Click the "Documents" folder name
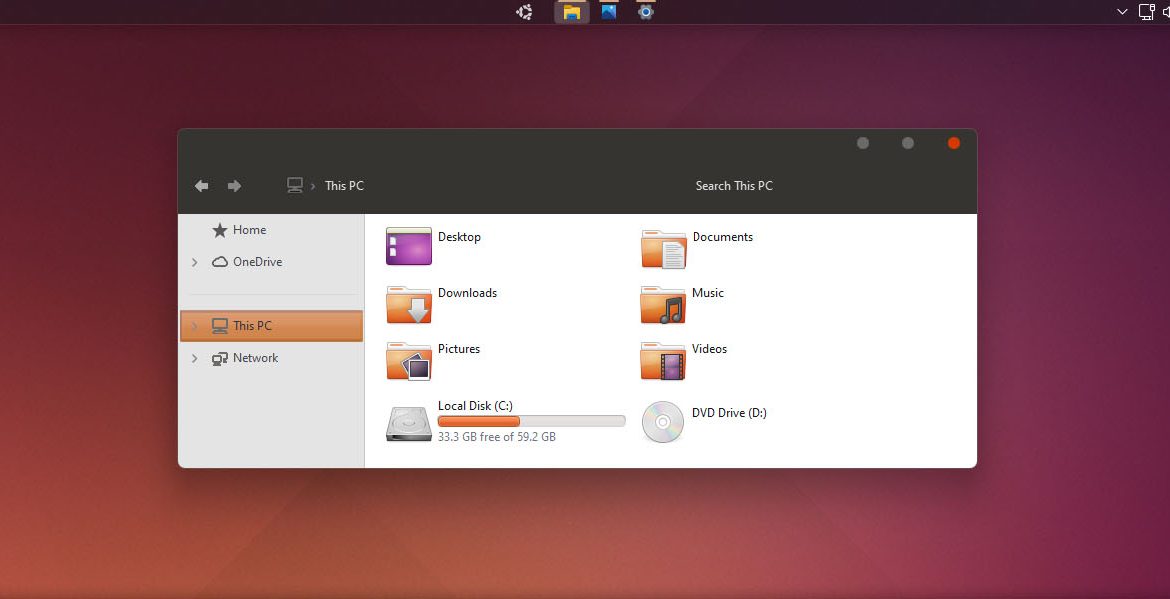Image resolution: width=1170 pixels, height=599 pixels. 722,237
